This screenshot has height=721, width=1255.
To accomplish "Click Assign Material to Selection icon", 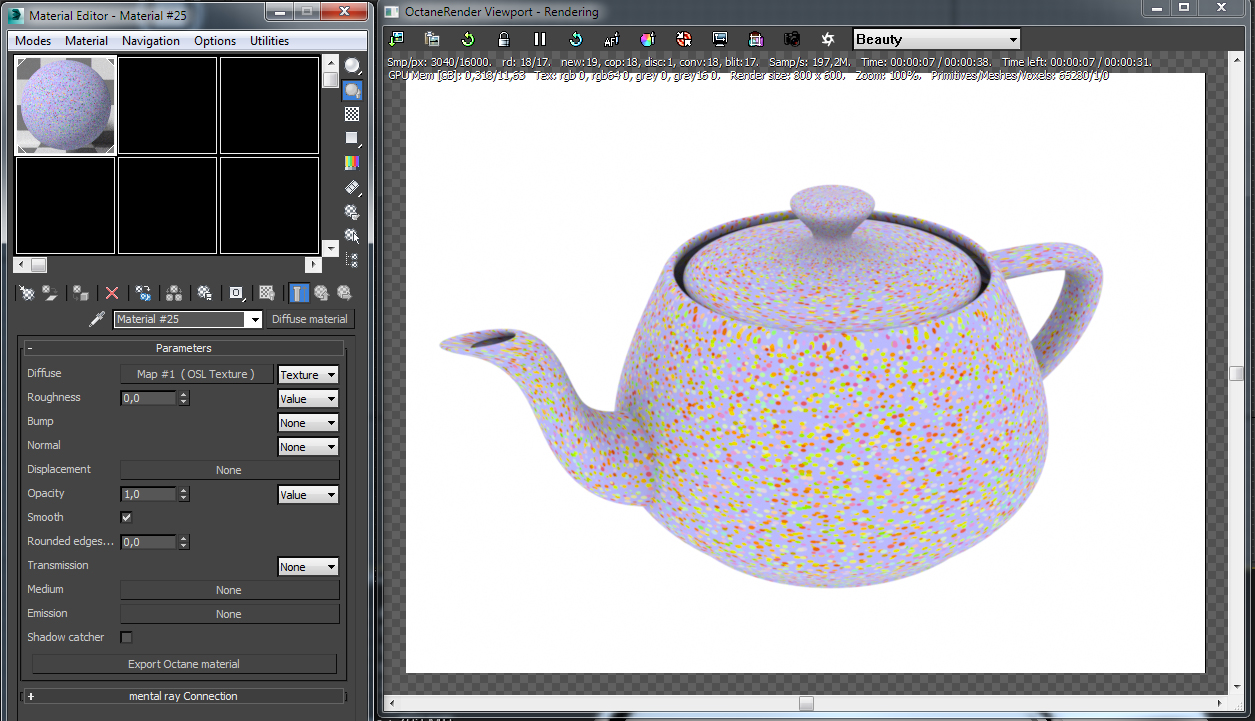I will [x=81, y=293].
